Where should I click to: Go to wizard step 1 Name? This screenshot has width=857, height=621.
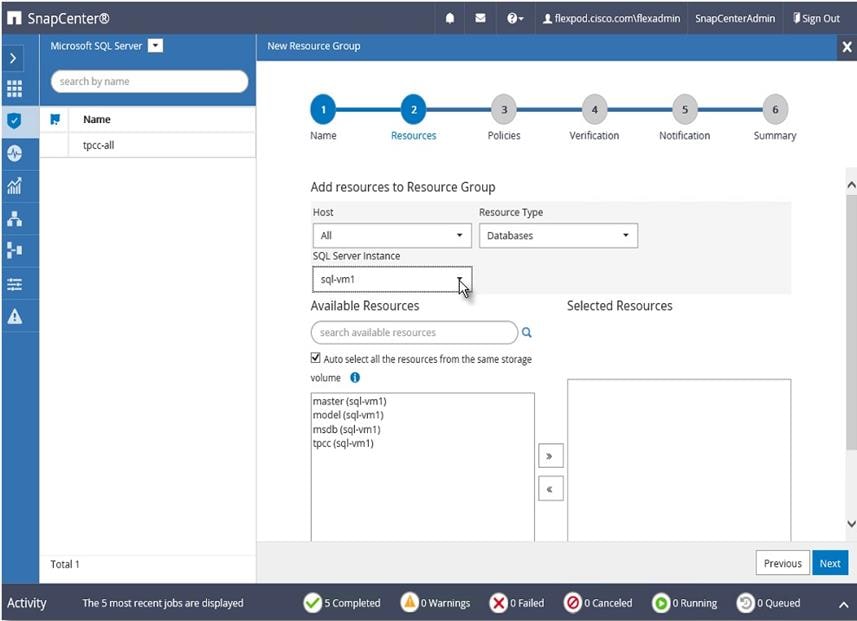coord(323,110)
